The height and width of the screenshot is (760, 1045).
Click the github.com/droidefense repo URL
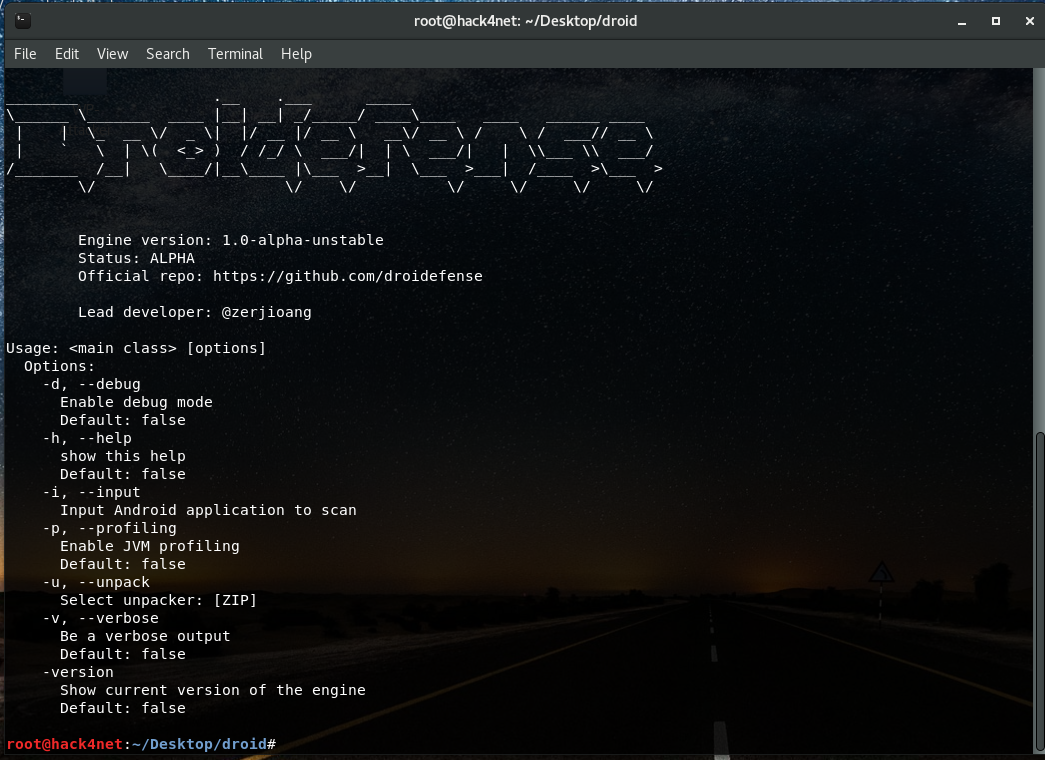point(348,276)
